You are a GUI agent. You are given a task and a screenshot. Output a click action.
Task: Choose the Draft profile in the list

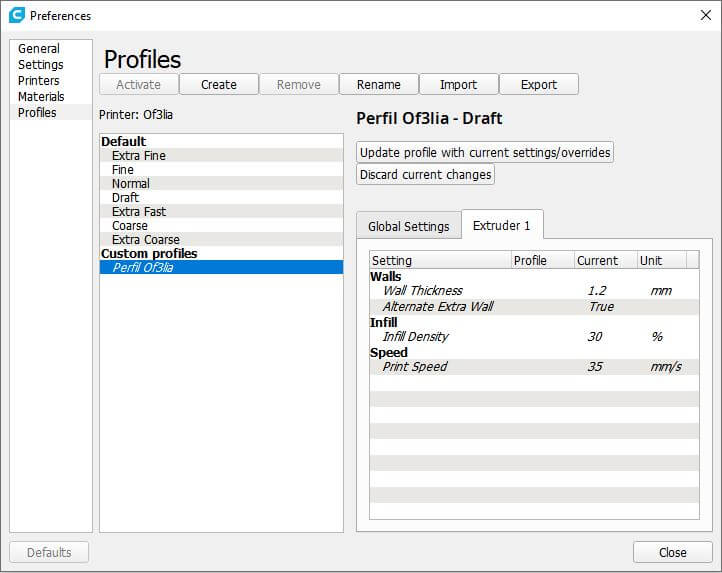[x=126, y=198]
